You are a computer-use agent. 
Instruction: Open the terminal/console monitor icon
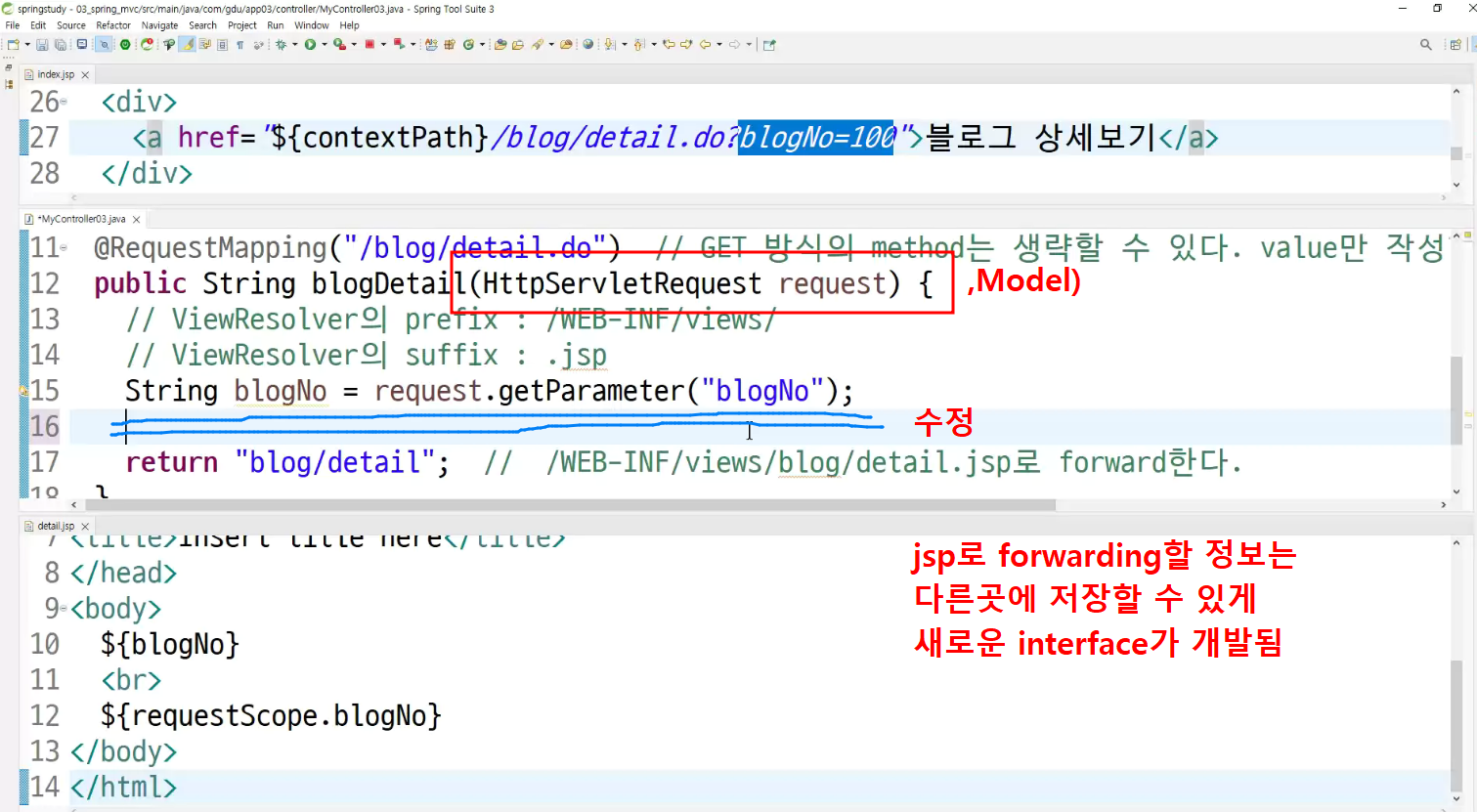tap(81, 44)
